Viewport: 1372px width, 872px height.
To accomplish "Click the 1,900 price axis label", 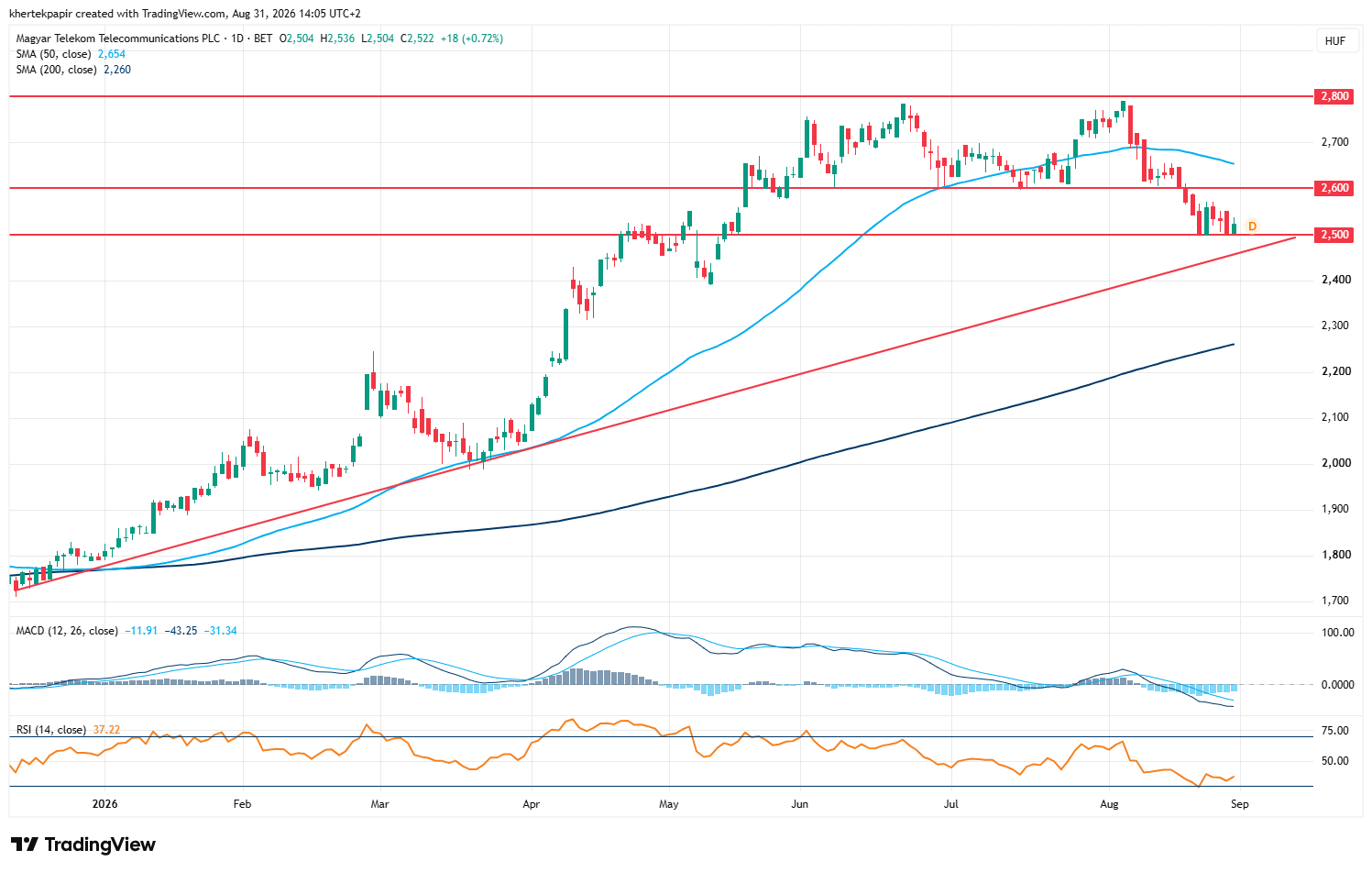I will tap(1335, 509).
